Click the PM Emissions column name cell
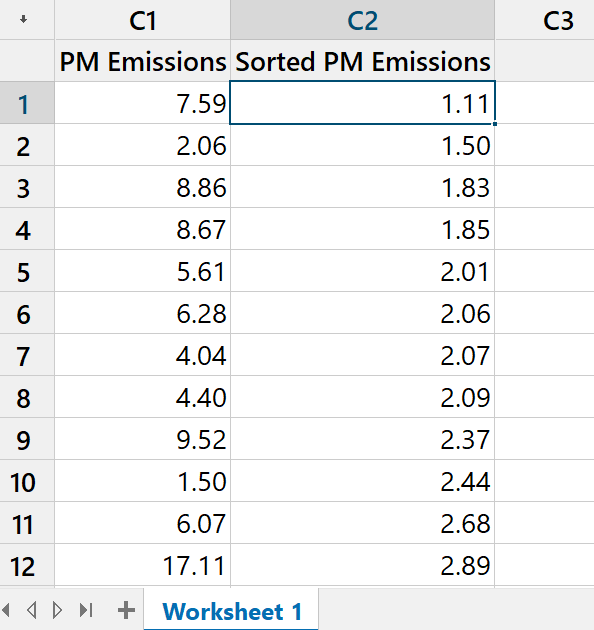Screen dimensions: 594x630 tap(143, 61)
